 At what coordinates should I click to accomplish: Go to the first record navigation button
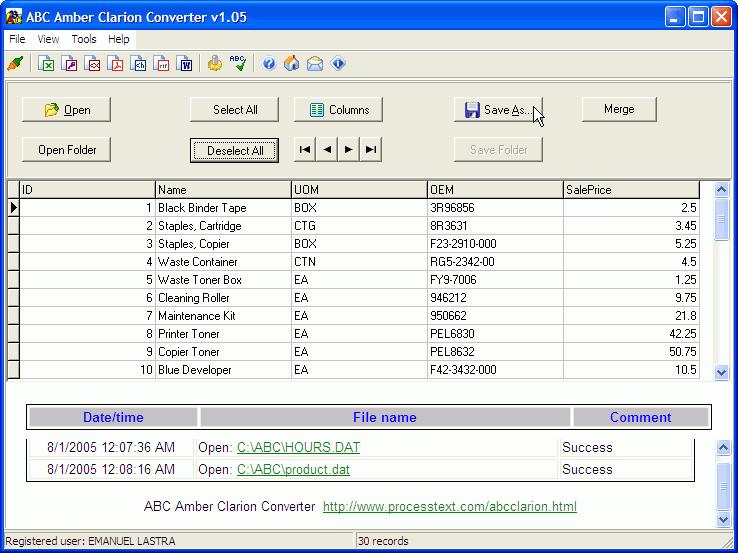pos(305,150)
